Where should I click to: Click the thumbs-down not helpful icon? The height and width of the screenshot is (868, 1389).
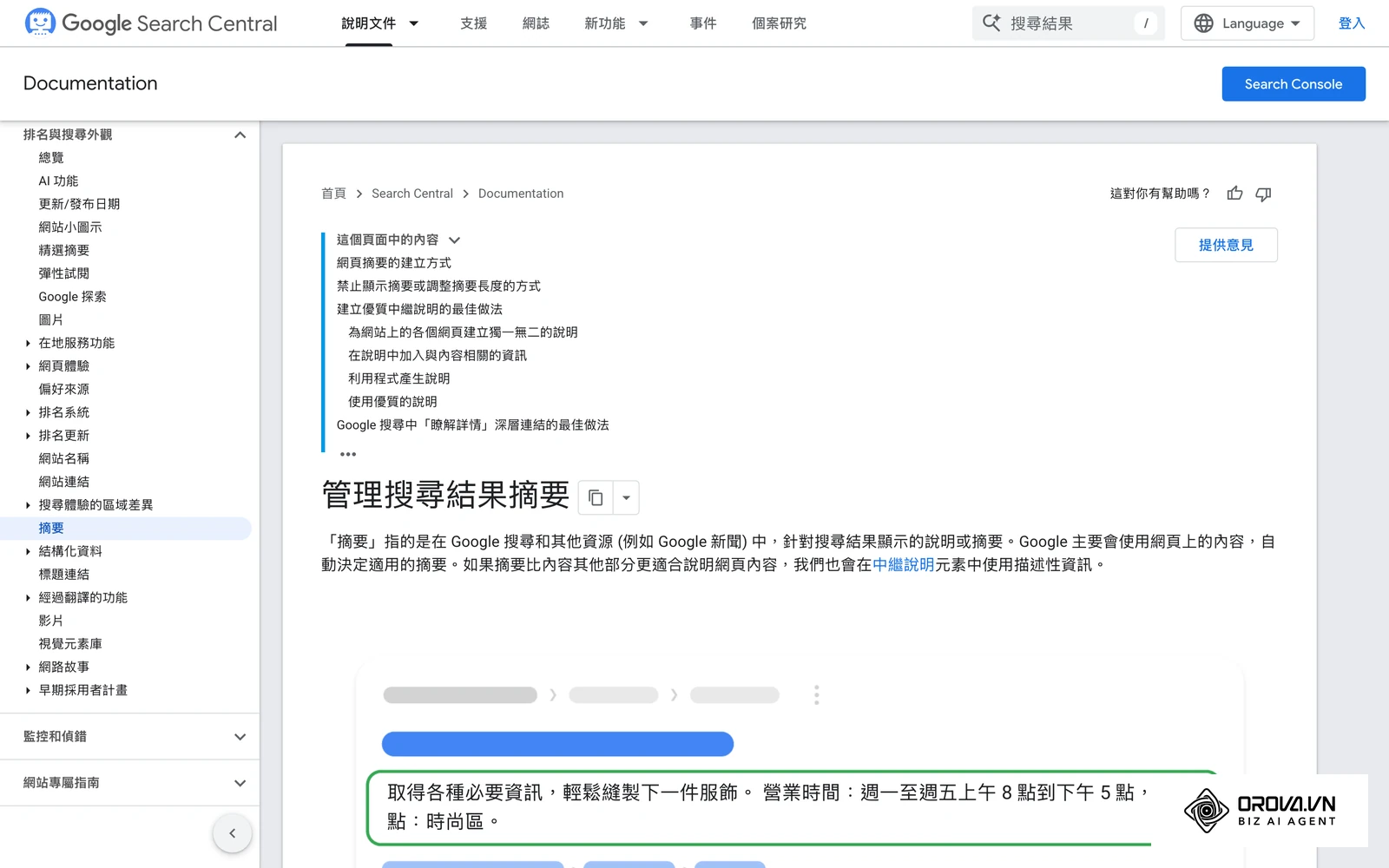coord(1263,194)
